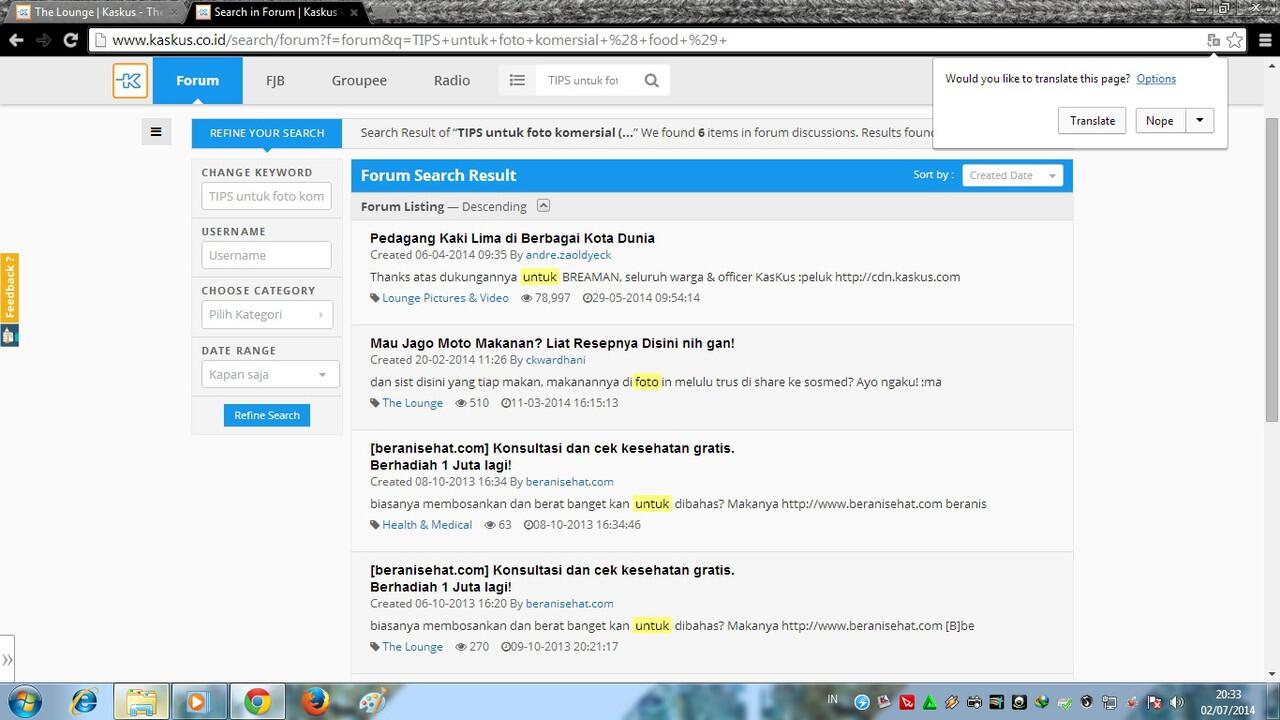Image resolution: width=1280 pixels, height=720 pixels.
Task: Open thread Pedagang Kaki Lima di Berbagai Kota Dunia
Action: coord(512,238)
